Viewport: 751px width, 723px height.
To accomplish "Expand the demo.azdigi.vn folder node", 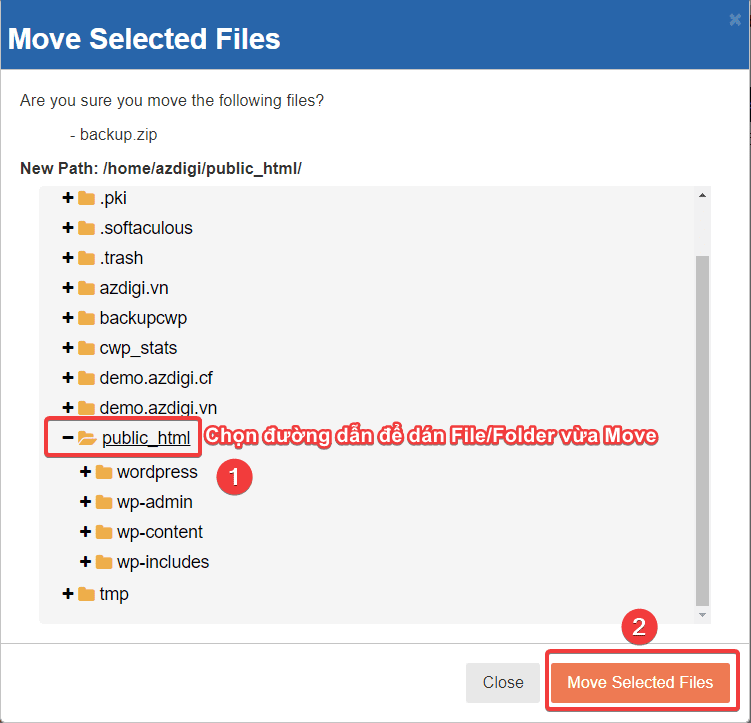I will pos(68,408).
